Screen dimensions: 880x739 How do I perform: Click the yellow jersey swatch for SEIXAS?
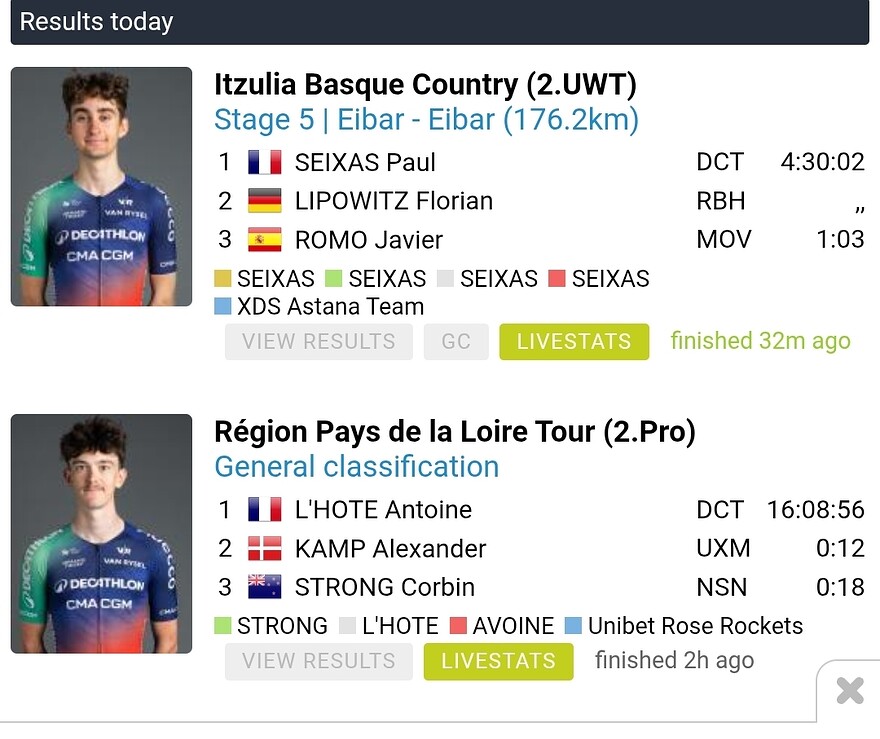tap(223, 279)
